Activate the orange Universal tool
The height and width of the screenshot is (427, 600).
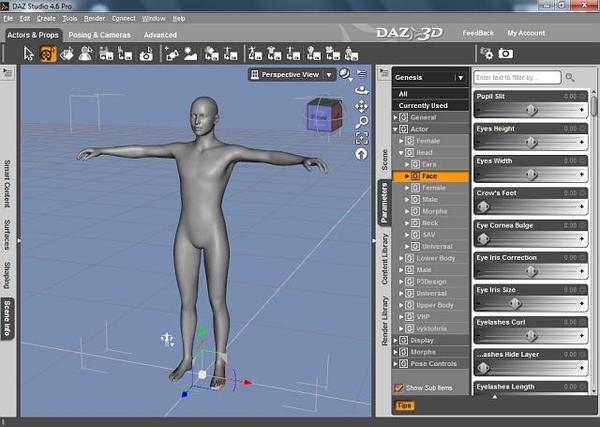(x=48, y=54)
